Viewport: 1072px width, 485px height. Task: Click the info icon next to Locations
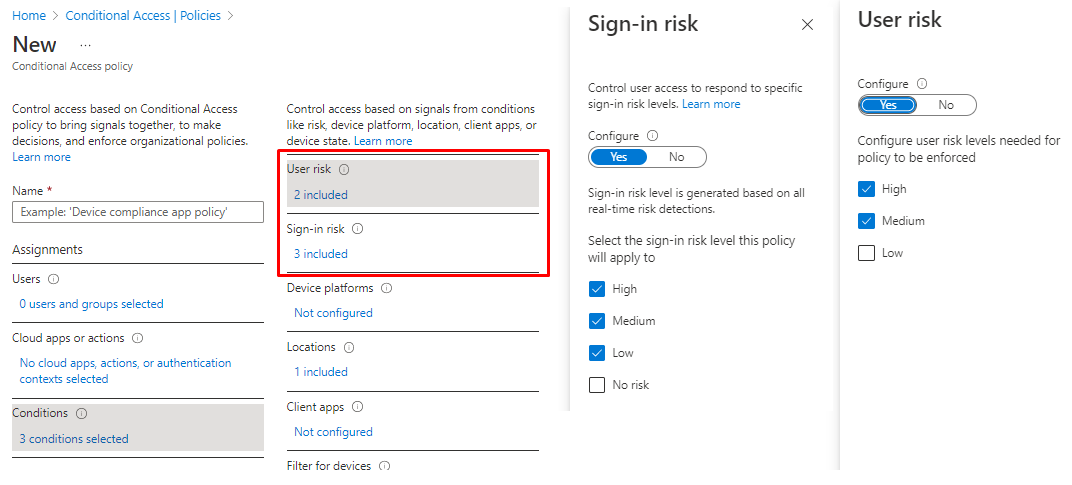(349, 348)
